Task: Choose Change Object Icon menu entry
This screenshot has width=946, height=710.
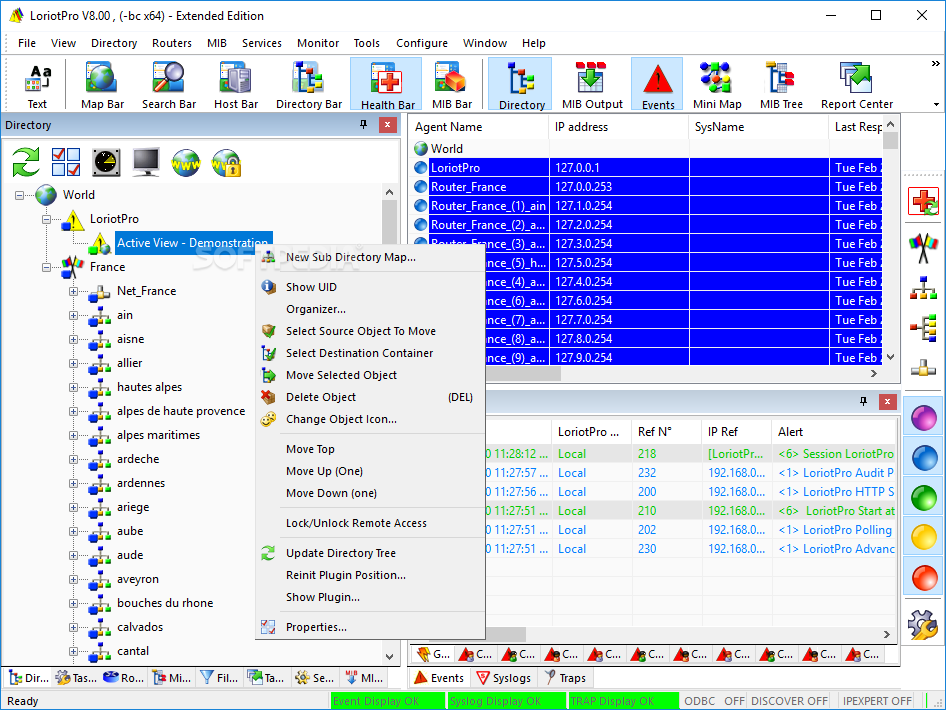Action: tap(370, 419)
